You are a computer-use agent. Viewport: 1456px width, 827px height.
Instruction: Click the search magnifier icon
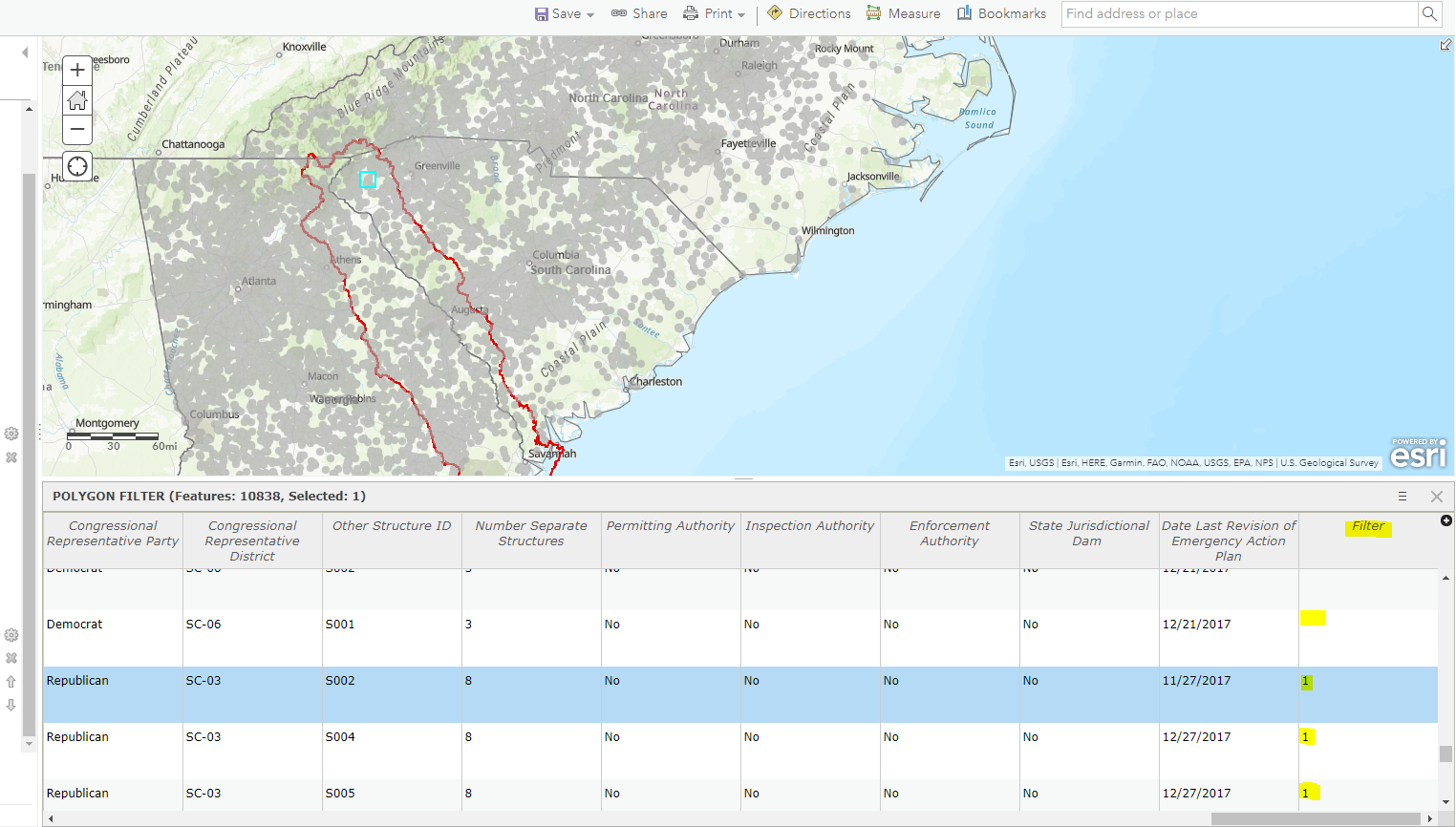(x=1428, y=14)
